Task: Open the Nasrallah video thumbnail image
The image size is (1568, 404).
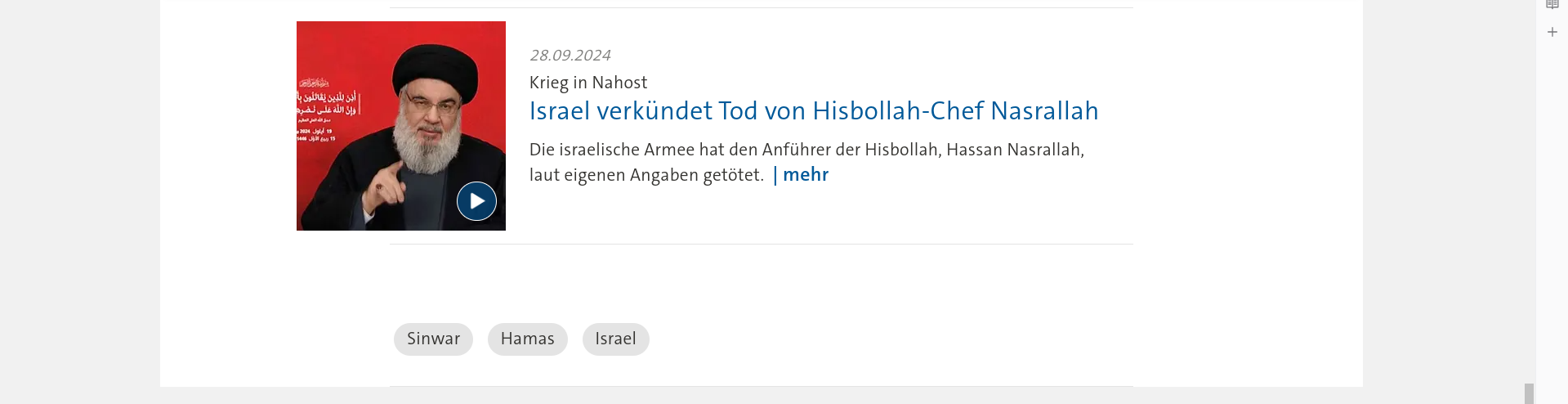Action: coord(401,126)
